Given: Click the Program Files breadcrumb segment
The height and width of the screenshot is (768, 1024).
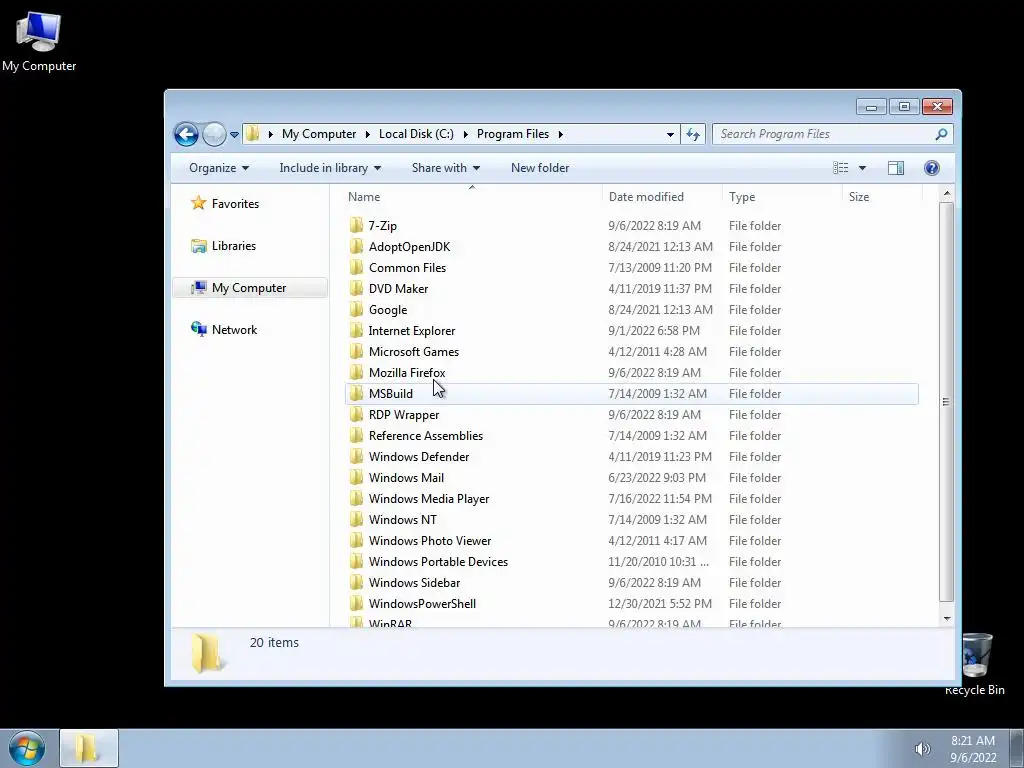Looking at the screenshot, I should (x=513, y=134).
